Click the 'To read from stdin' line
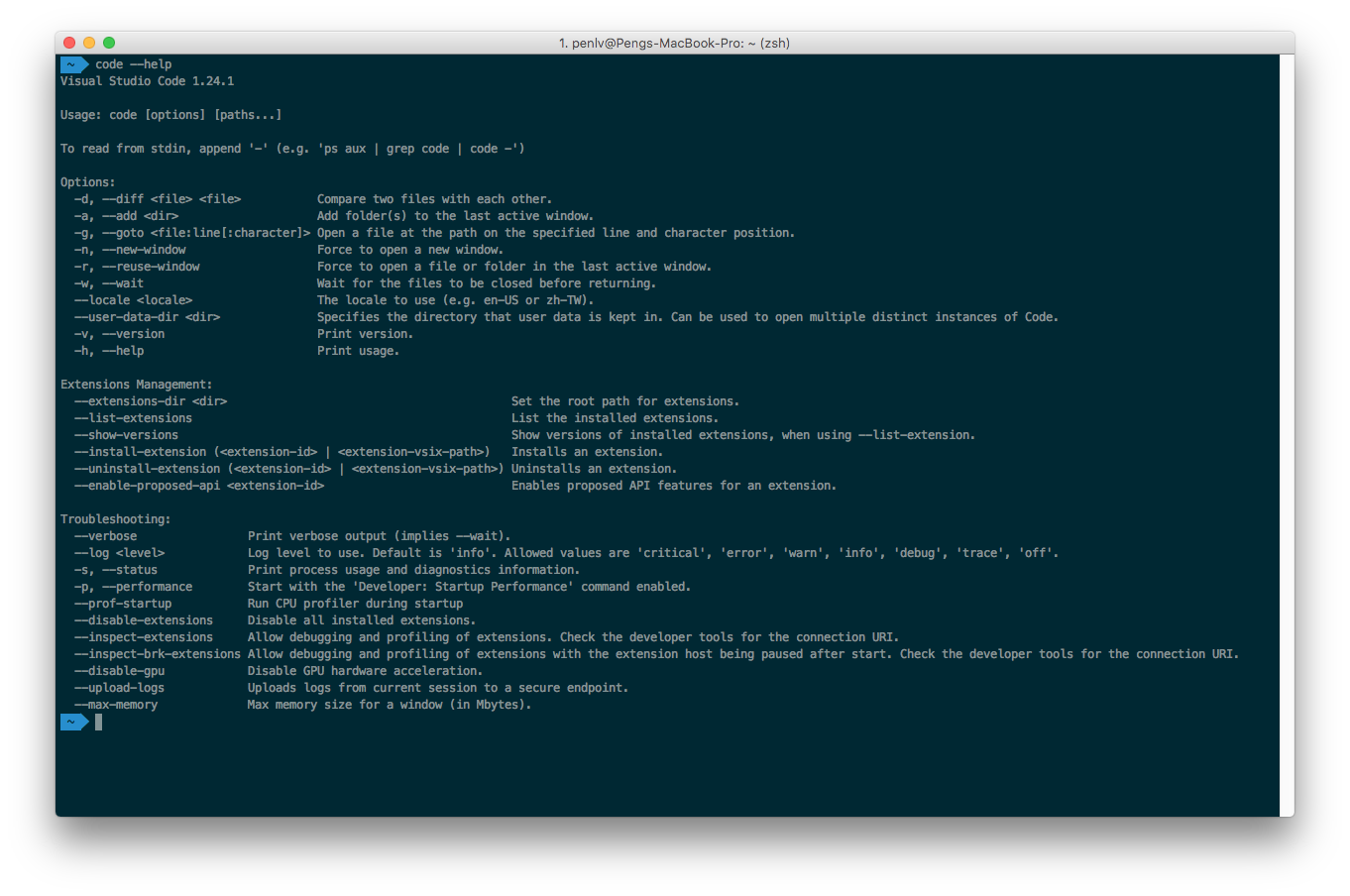This screenshot has width=1350, height=896. tap(292, 149)
